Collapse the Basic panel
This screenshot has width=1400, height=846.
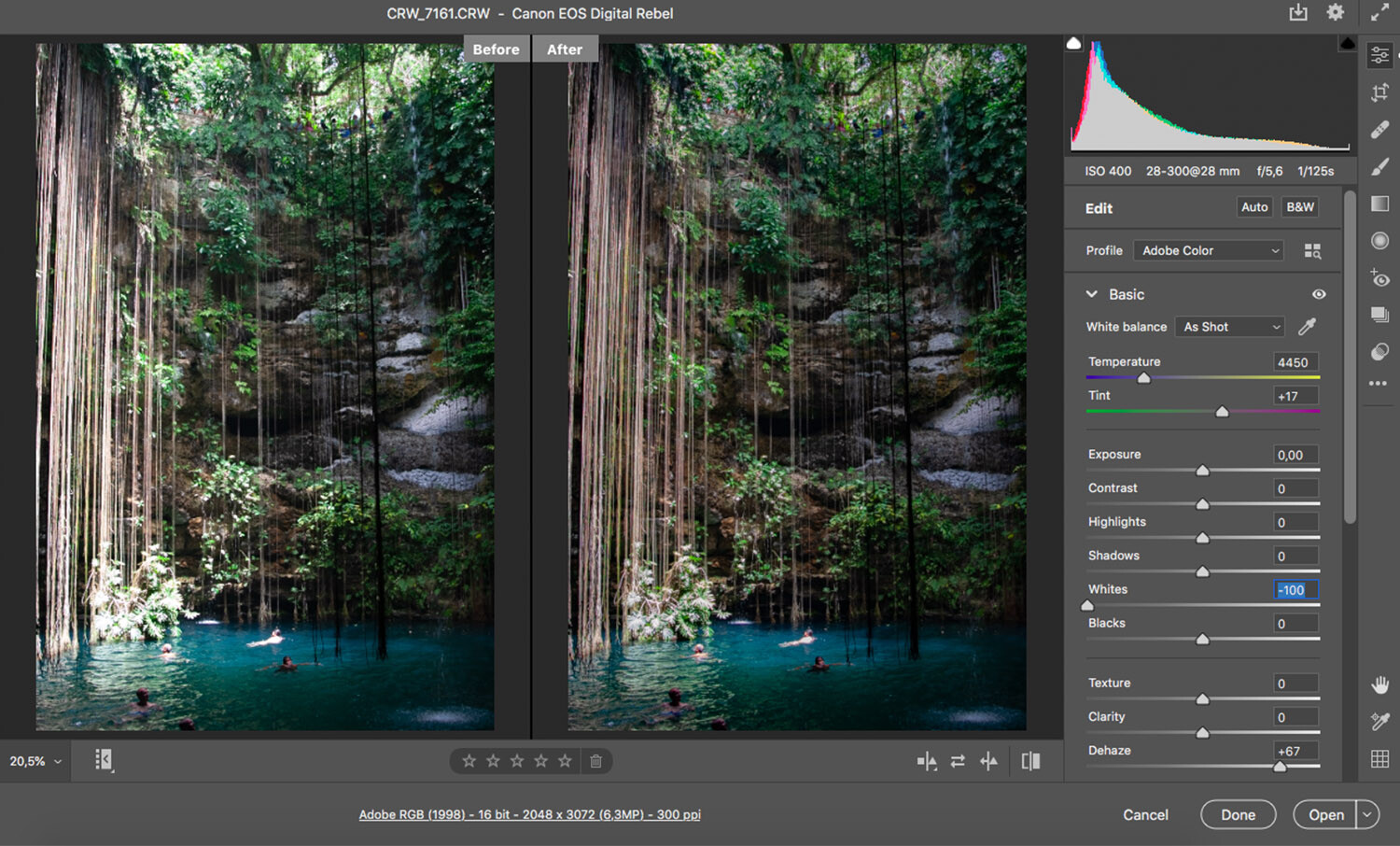(1093, 294)
